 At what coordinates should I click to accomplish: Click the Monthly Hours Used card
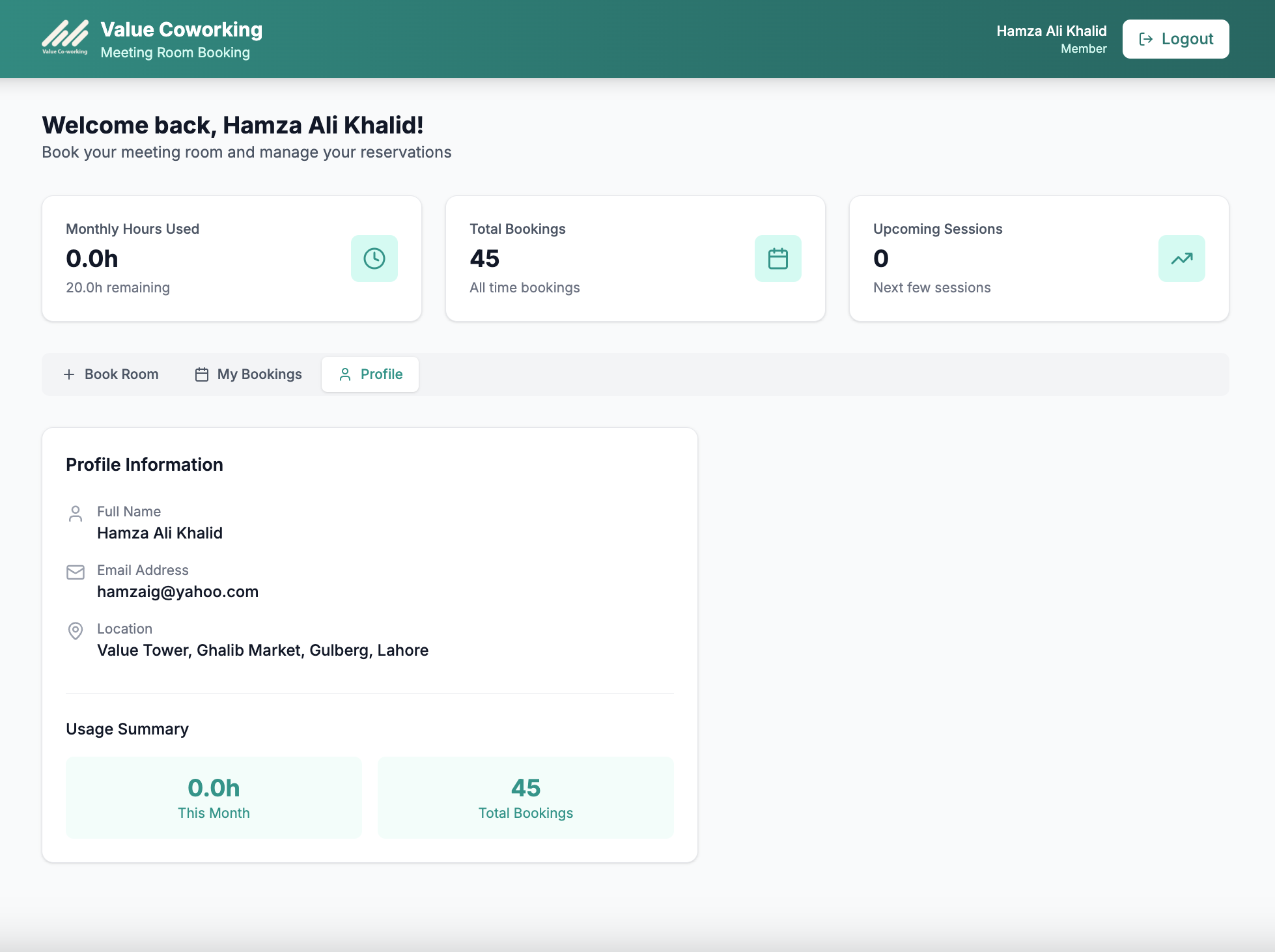231,259
